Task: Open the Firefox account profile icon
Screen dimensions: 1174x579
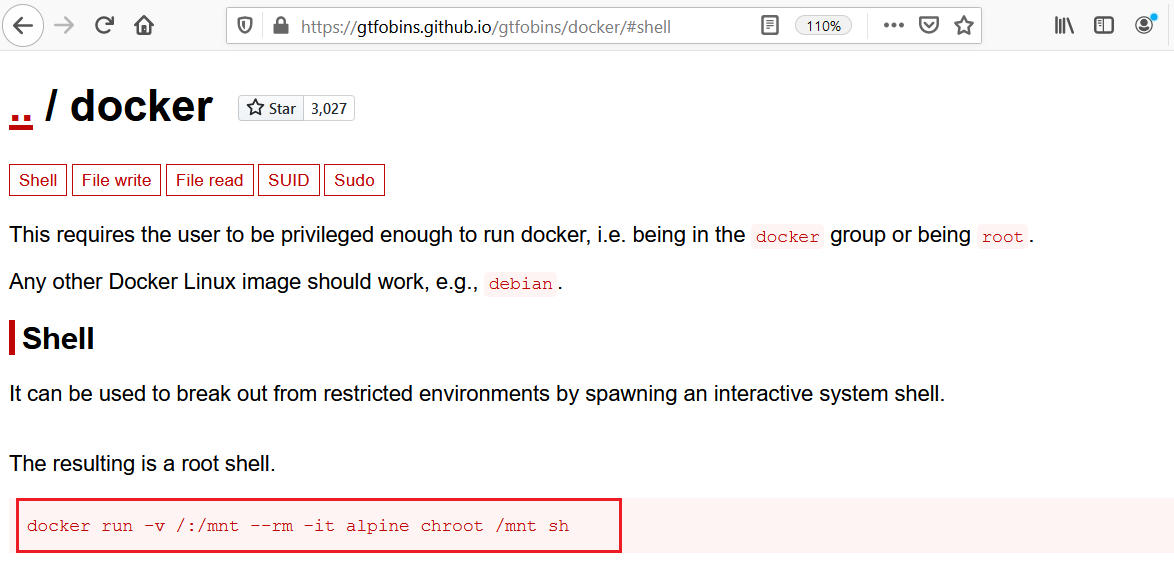Action: click(x=1145, y=25)
